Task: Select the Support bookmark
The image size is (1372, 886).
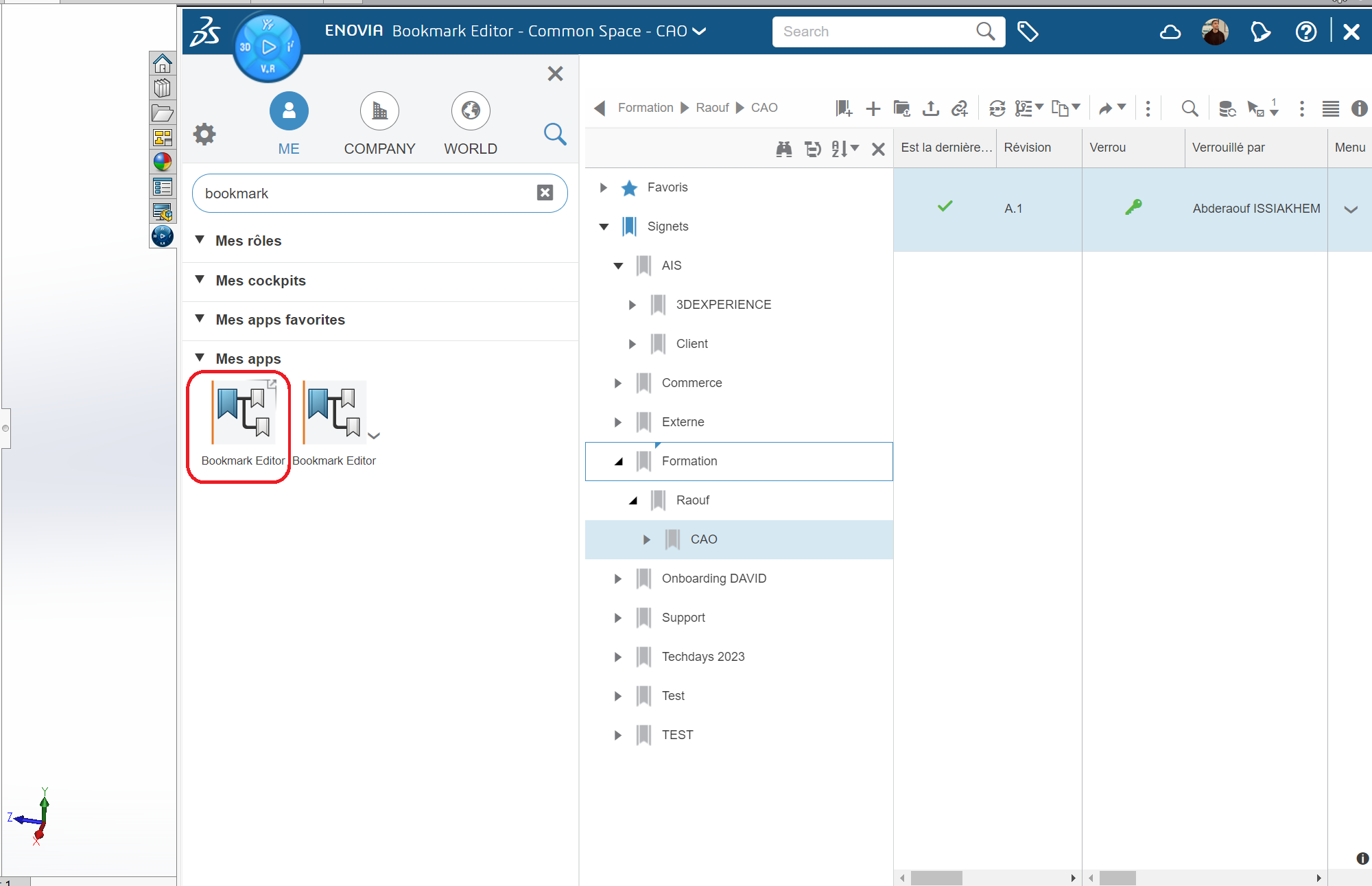Action: click(683, 618)
